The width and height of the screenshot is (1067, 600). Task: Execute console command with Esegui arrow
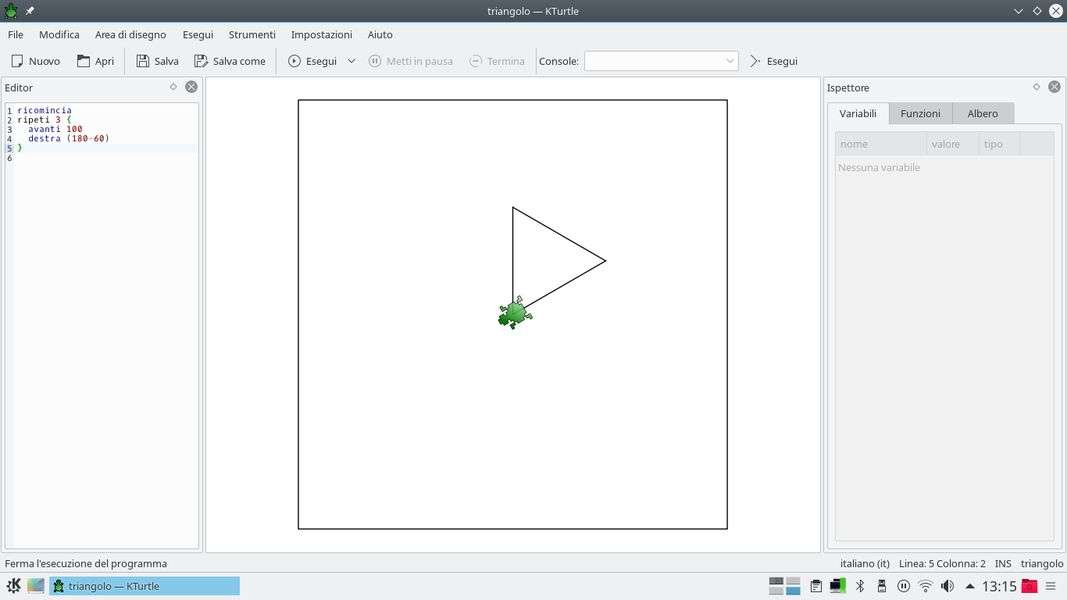[x=773, y=61]
